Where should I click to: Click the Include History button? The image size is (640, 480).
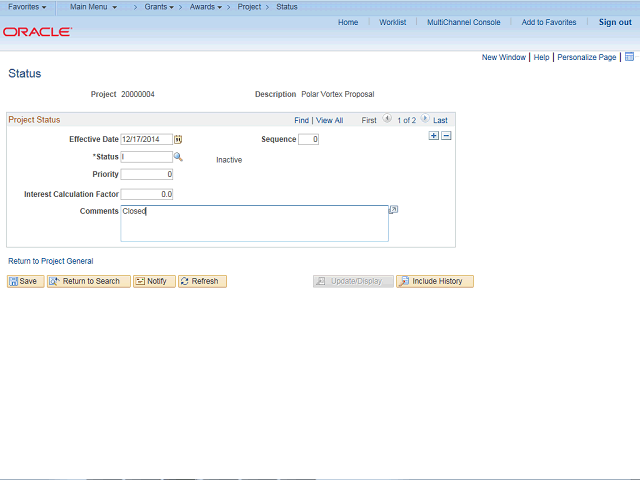(x=435, y=281)
